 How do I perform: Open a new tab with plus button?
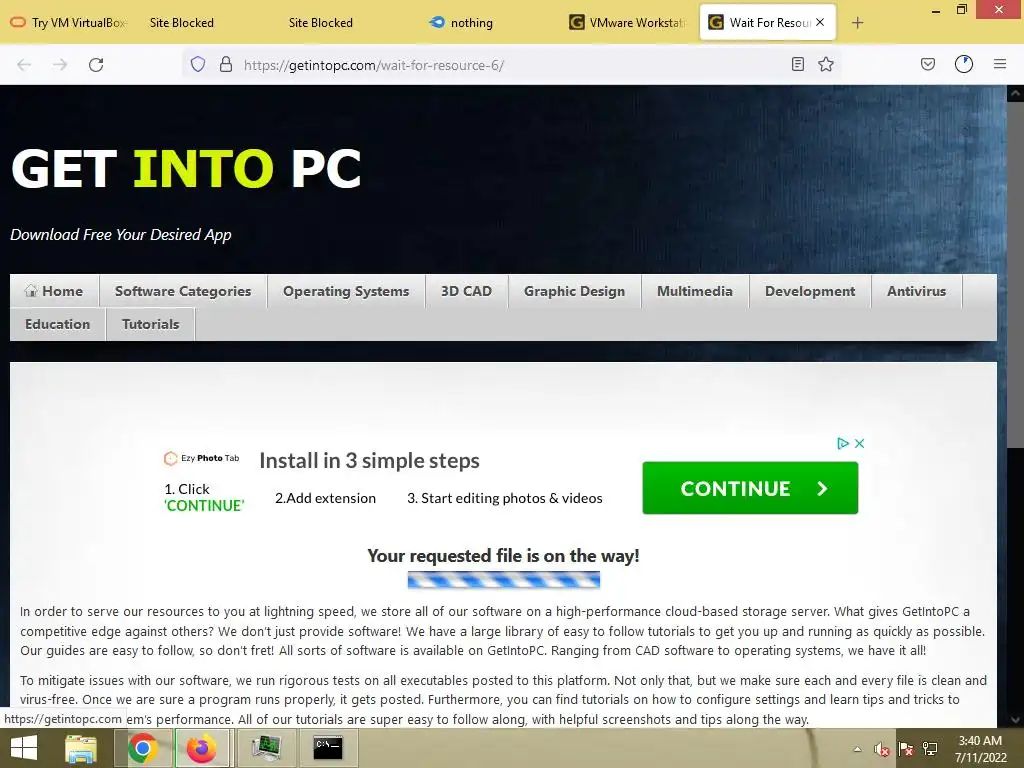tap(857, 23)
